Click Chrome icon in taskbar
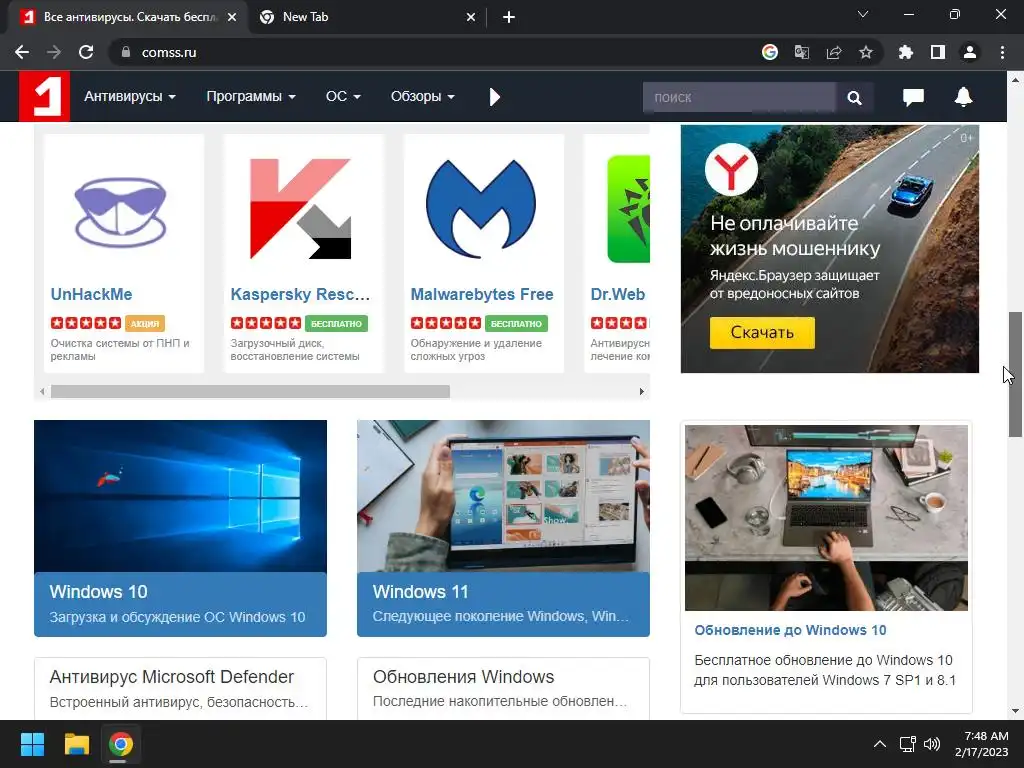 [121, 744]
